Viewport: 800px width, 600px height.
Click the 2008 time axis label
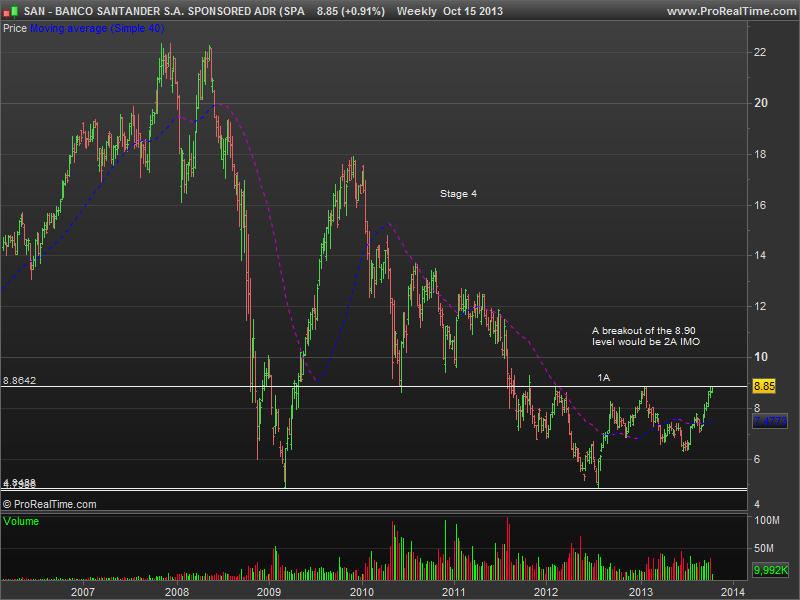click(x=177, y=592)
